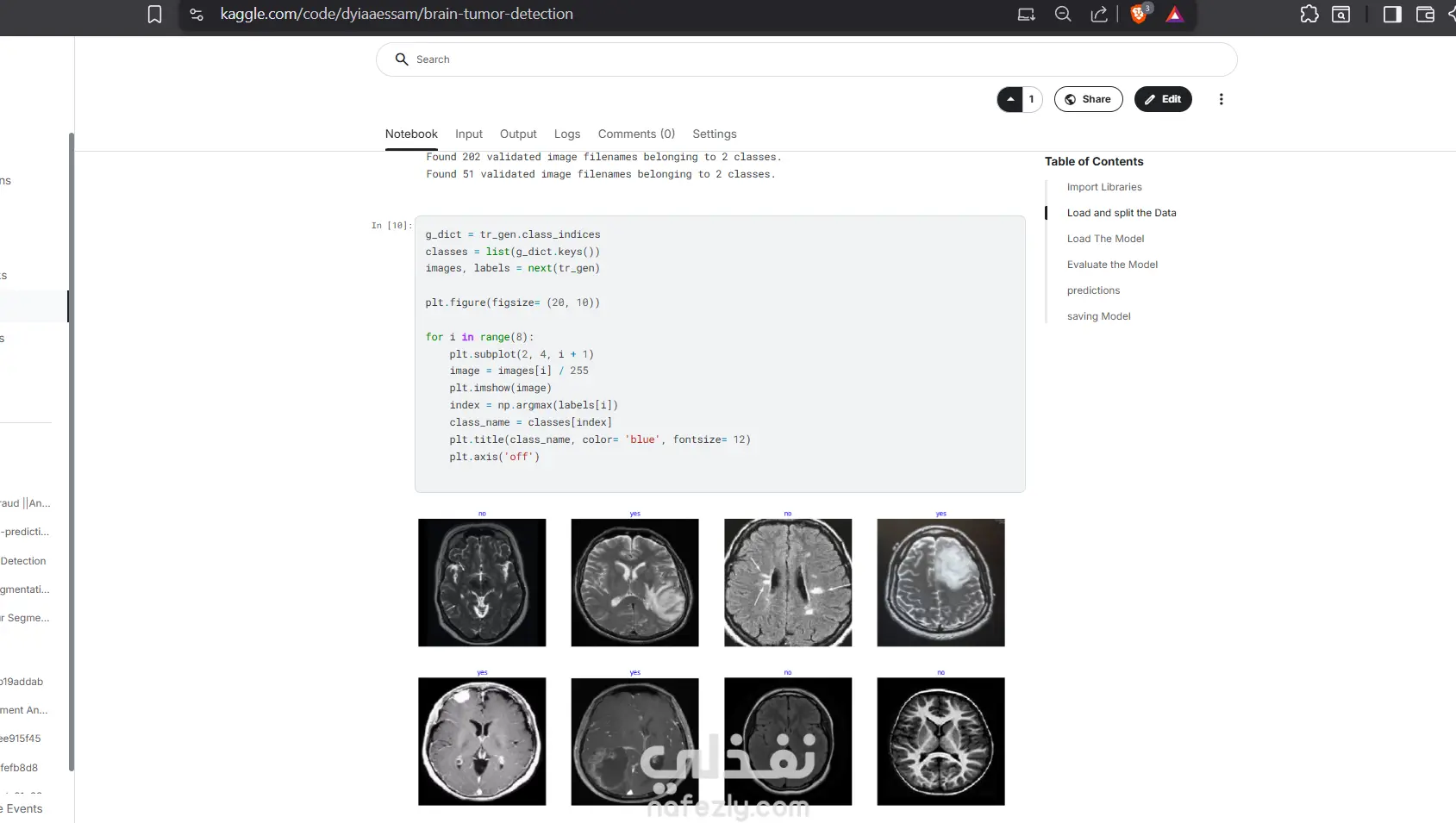Open the notebook Share button
This screenshot has width=1456, height=823.
1088,99
